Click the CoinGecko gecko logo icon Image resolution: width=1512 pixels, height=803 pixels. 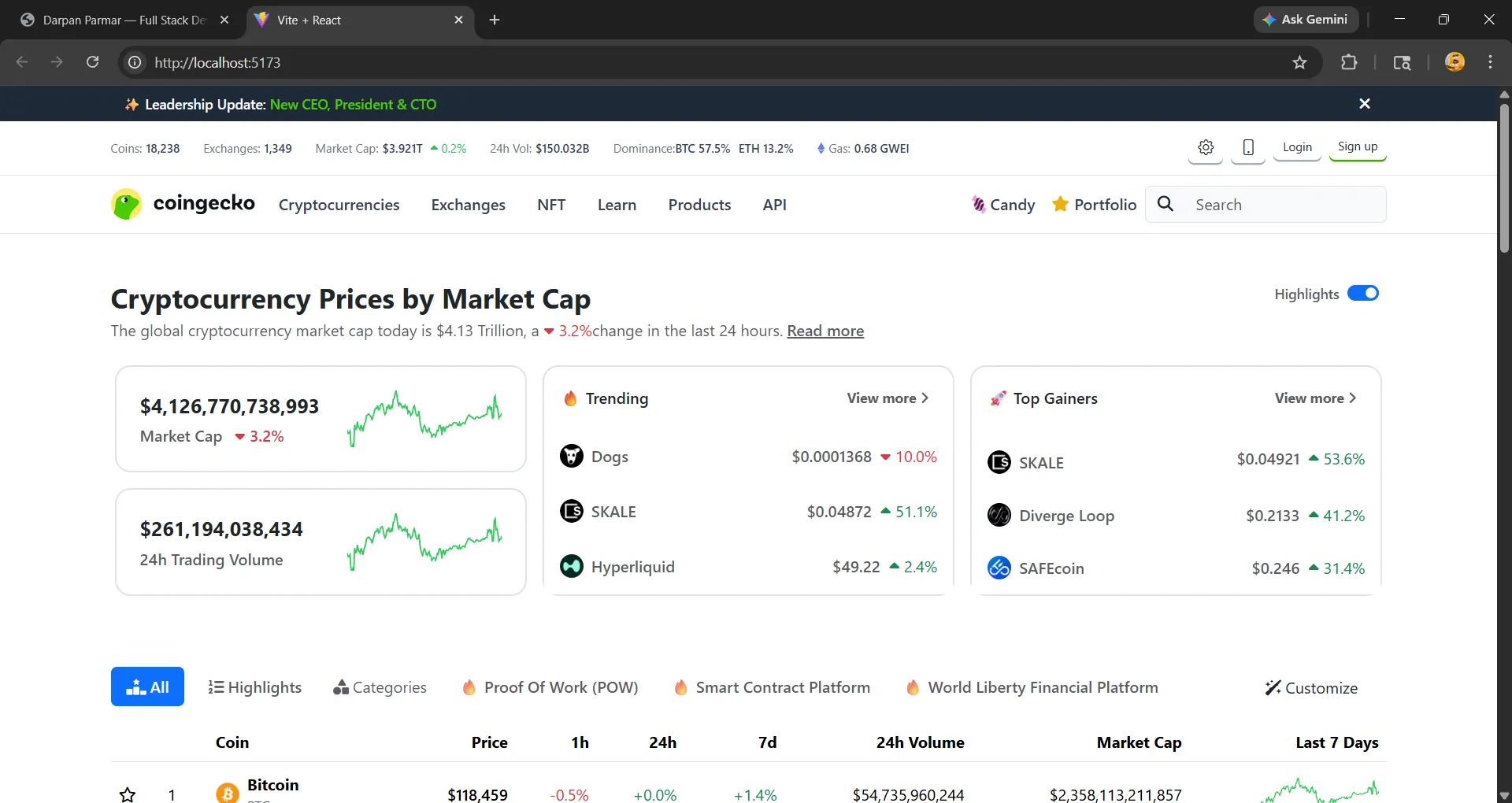(x=126, y=204)
